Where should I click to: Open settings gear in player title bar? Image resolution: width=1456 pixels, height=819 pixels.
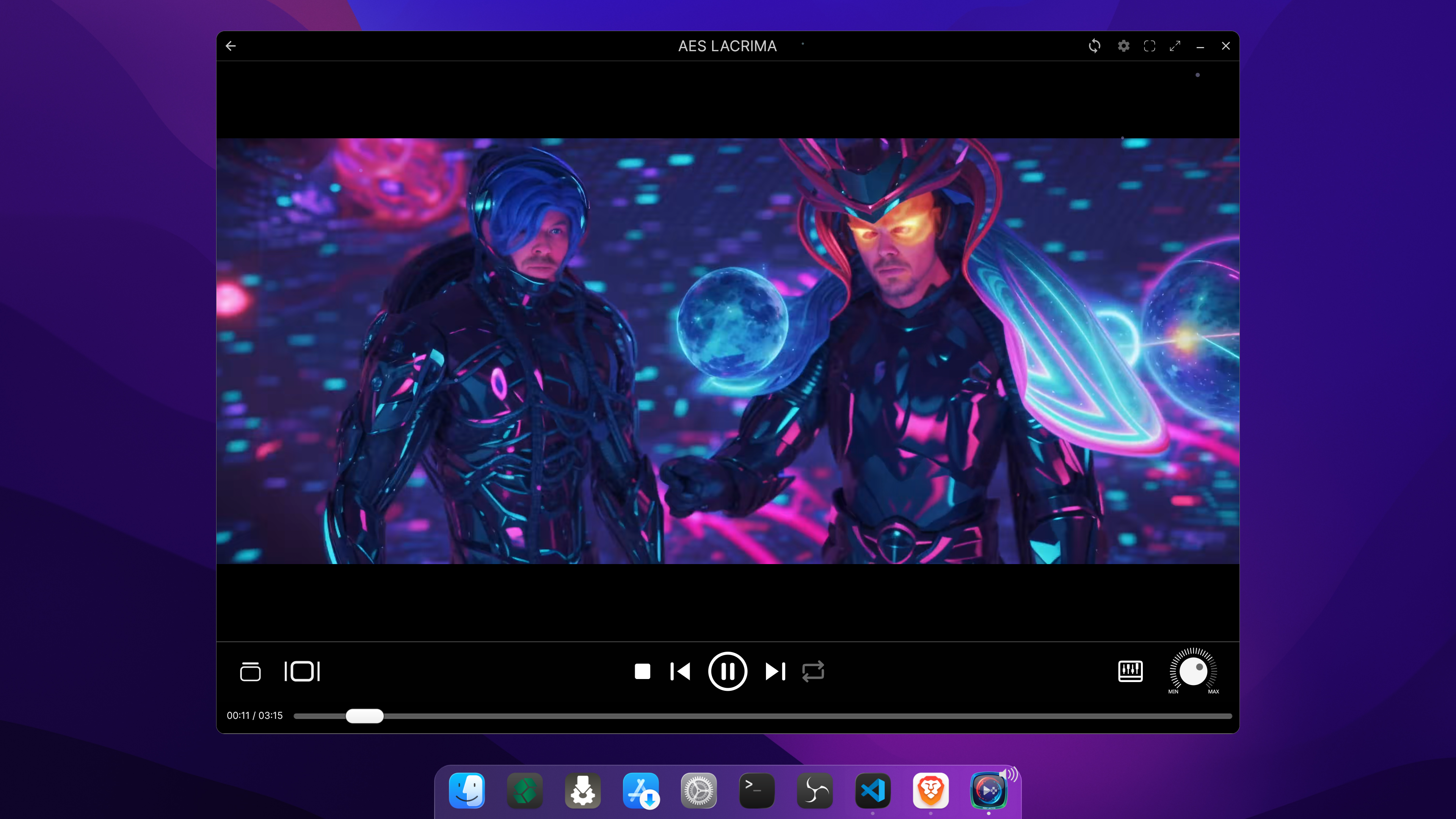pyautogui.click(x=1123, y=46)
